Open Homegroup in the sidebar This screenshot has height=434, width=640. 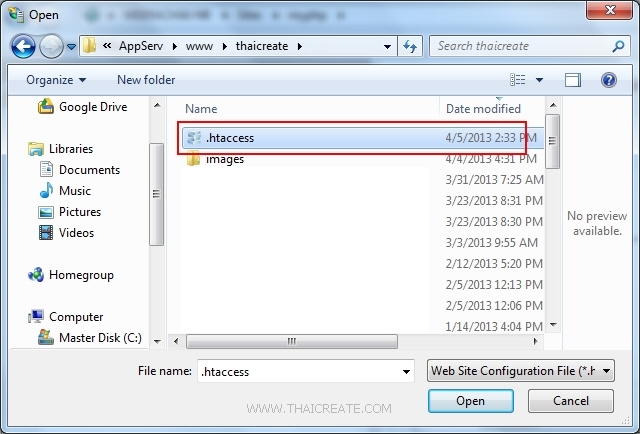pos(71,275)
